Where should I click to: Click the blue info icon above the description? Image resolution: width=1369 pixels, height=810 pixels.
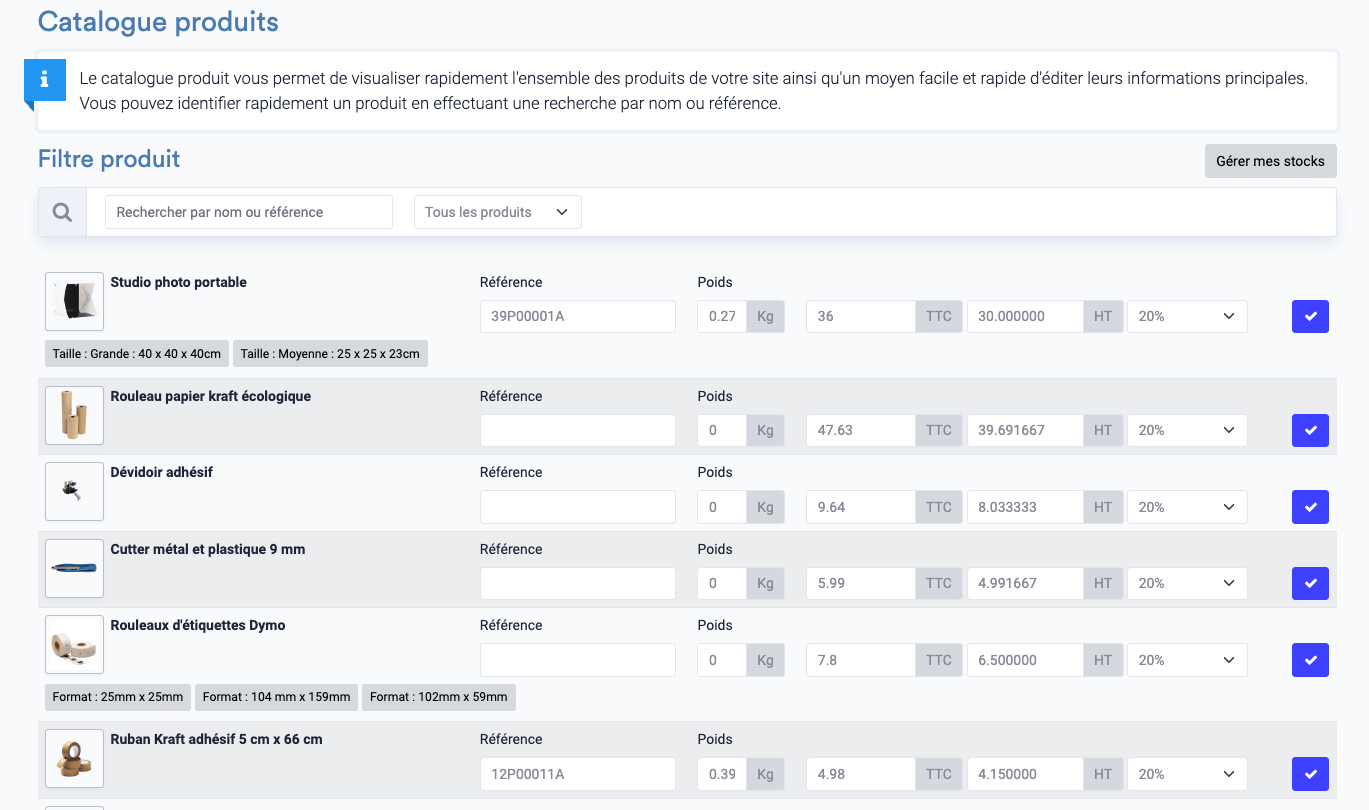coord(44,80)
